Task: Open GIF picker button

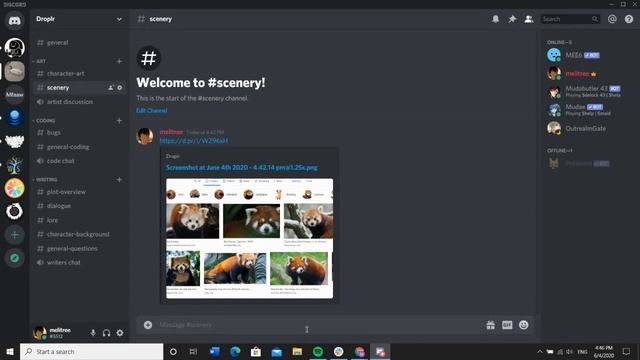Action: pyautogui.click(x=507, y=325)
